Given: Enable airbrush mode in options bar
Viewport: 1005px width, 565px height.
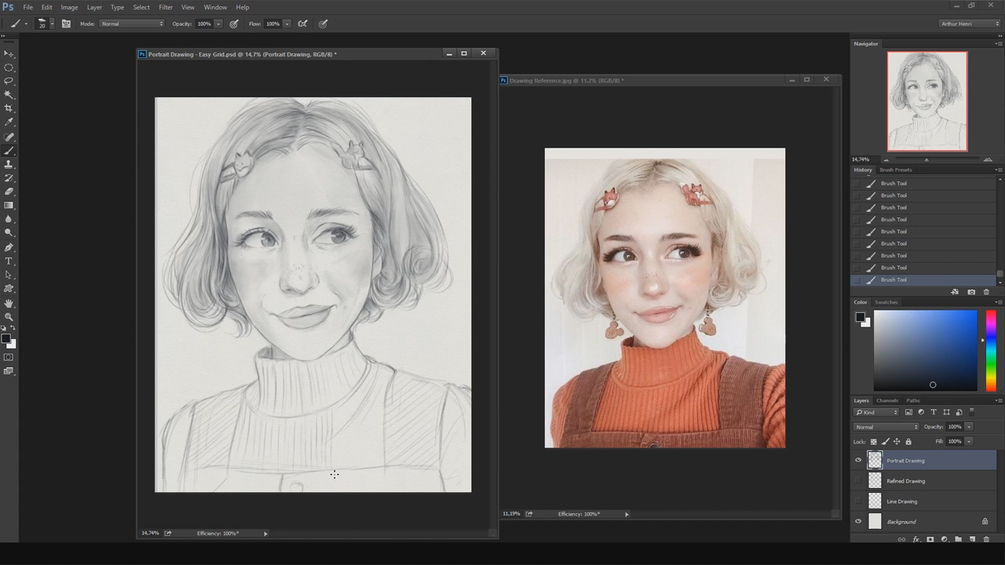Looking at the screenshot, I should click(x=303, y=24).
